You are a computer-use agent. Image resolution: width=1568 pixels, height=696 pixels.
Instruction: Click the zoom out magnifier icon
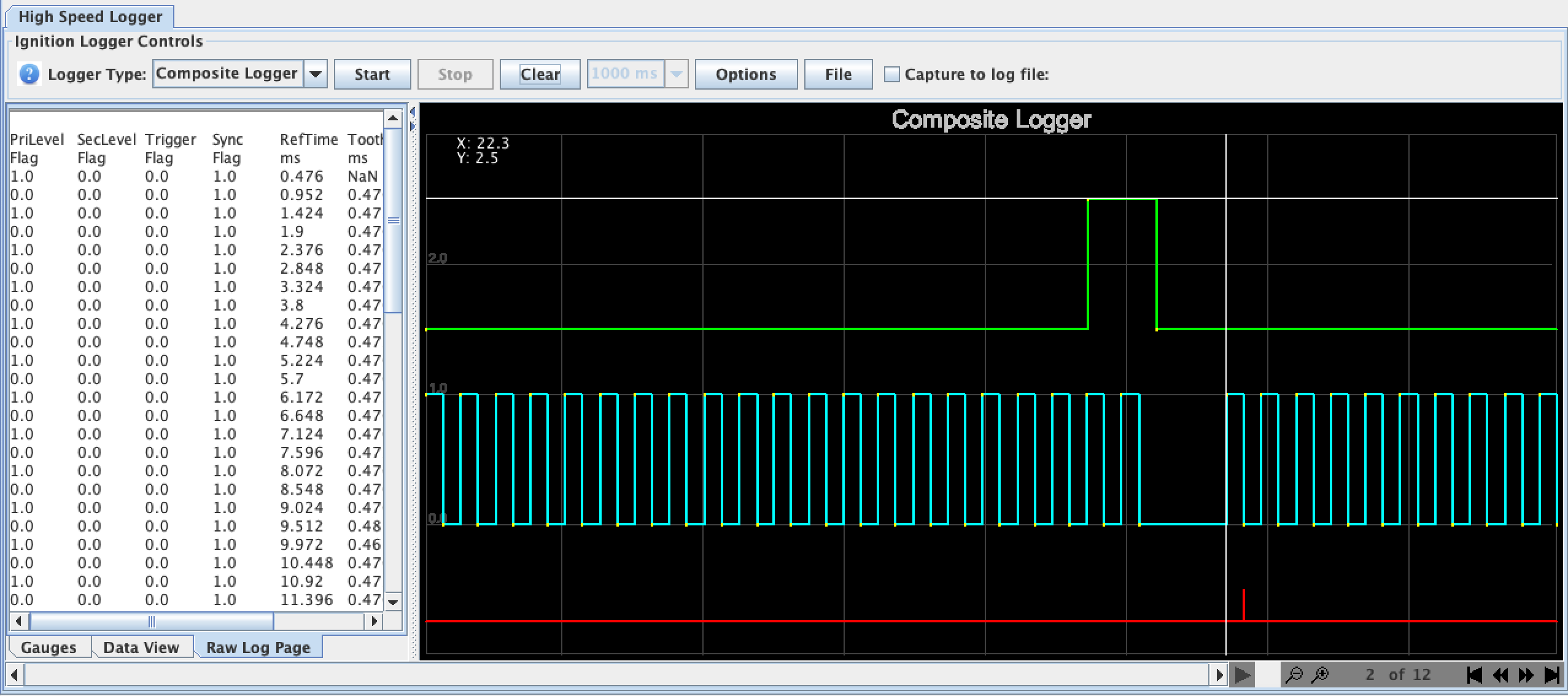1295,674
